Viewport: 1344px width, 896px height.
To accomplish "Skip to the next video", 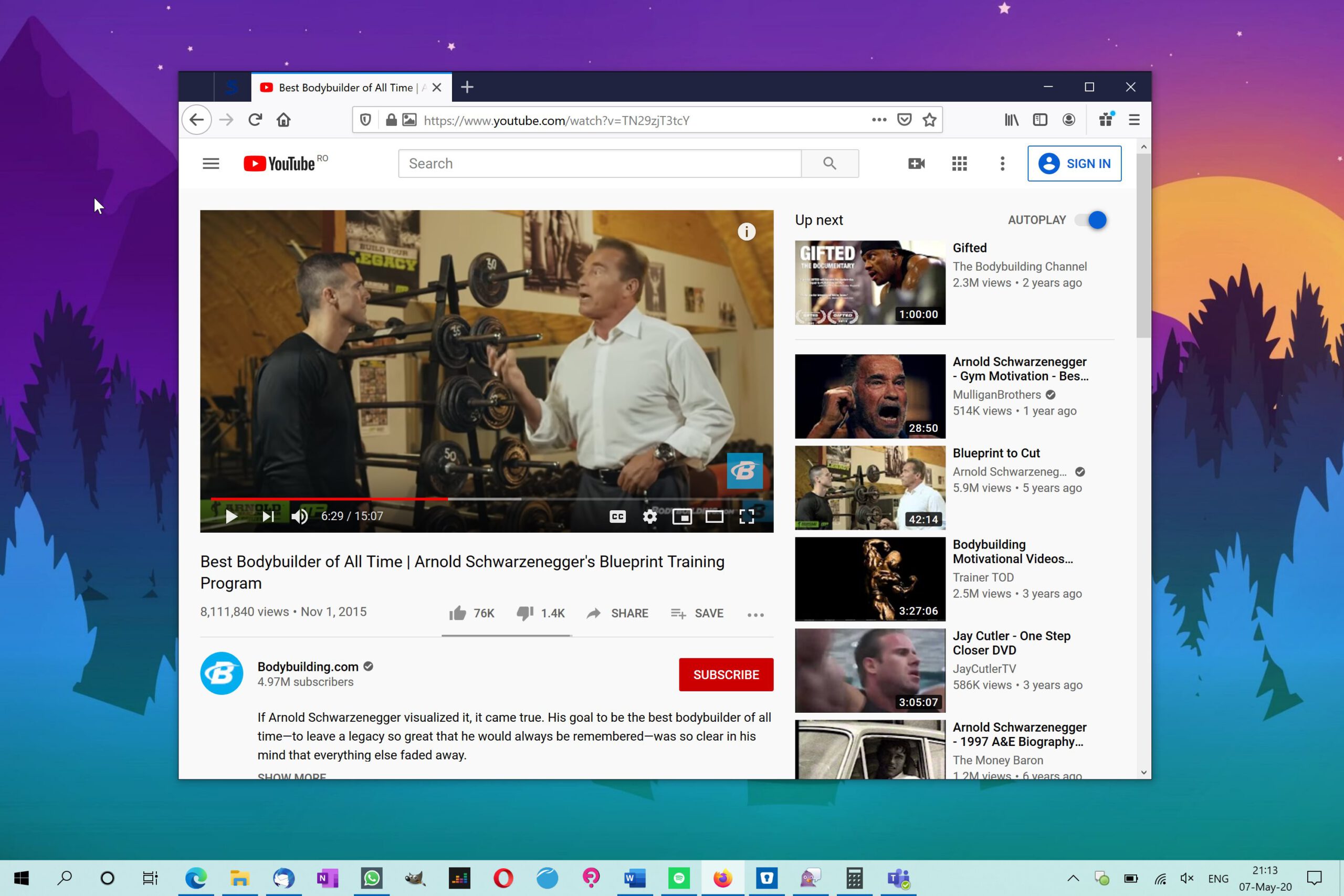I will (x=268, y=516).
